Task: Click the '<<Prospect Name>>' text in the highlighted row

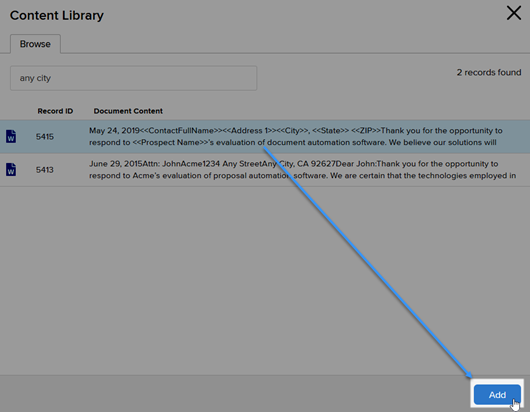Action: pyautogui.click(x=170, y=142)
